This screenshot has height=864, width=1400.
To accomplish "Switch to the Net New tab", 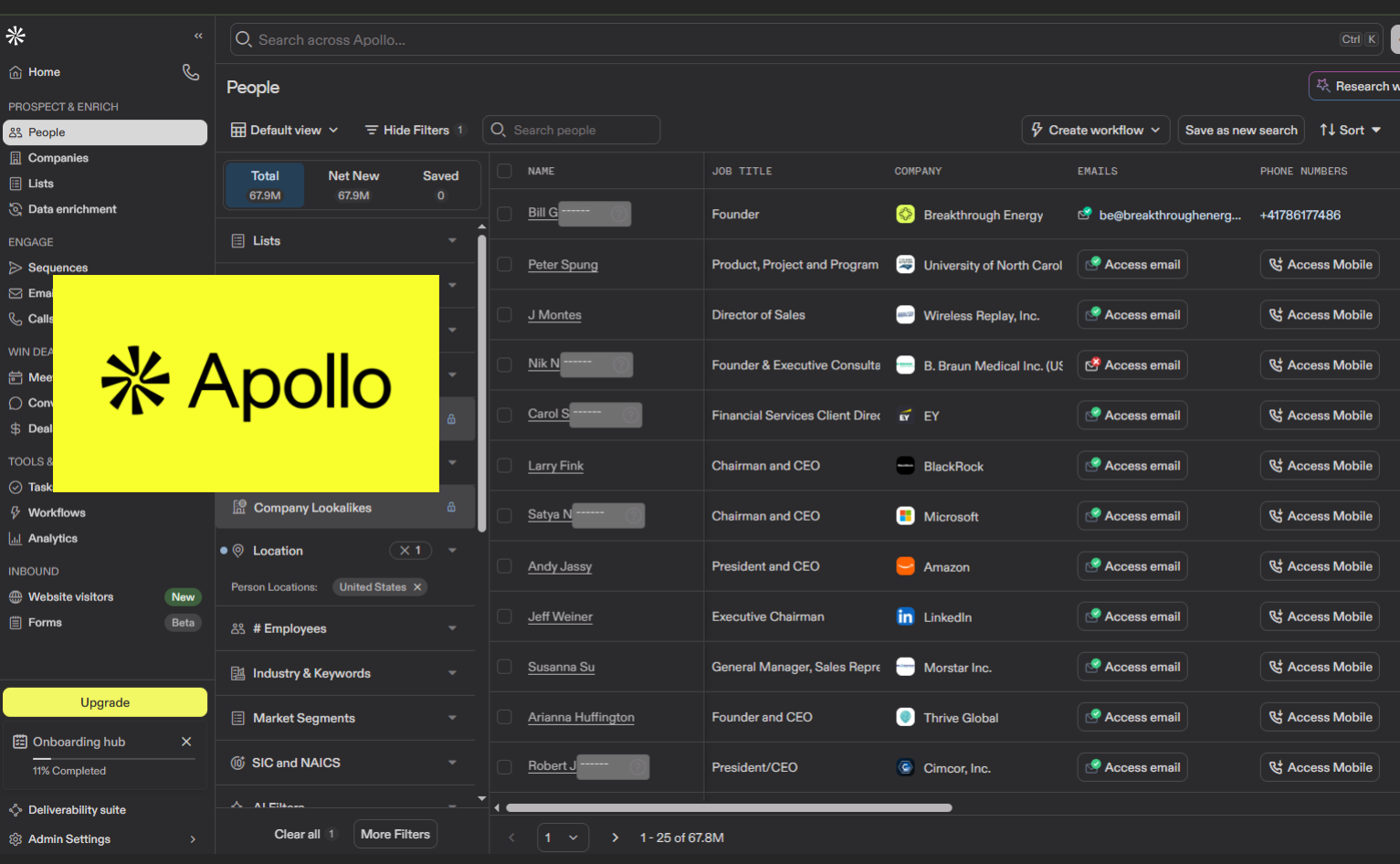I will [x=353, y=184].
